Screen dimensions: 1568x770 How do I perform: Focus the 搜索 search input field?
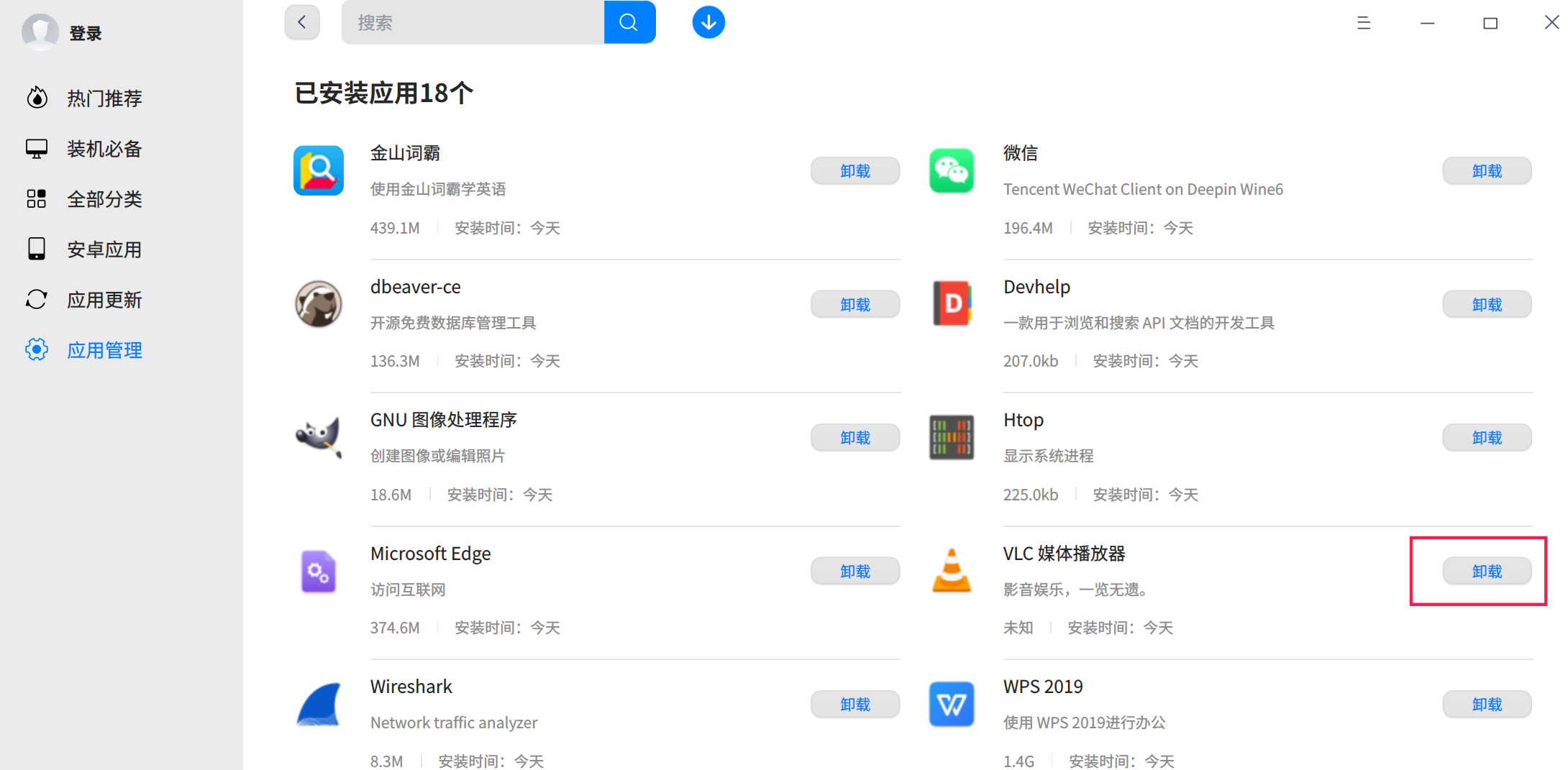coord(473,22)
